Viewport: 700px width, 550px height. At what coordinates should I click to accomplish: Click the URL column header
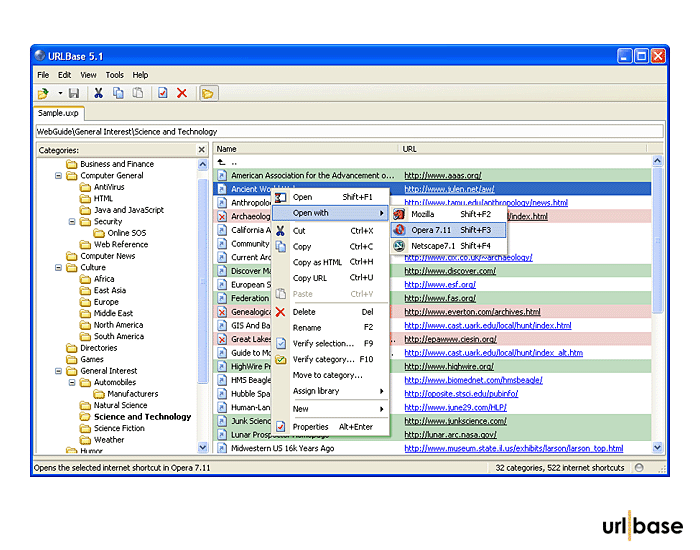point(522,149)
